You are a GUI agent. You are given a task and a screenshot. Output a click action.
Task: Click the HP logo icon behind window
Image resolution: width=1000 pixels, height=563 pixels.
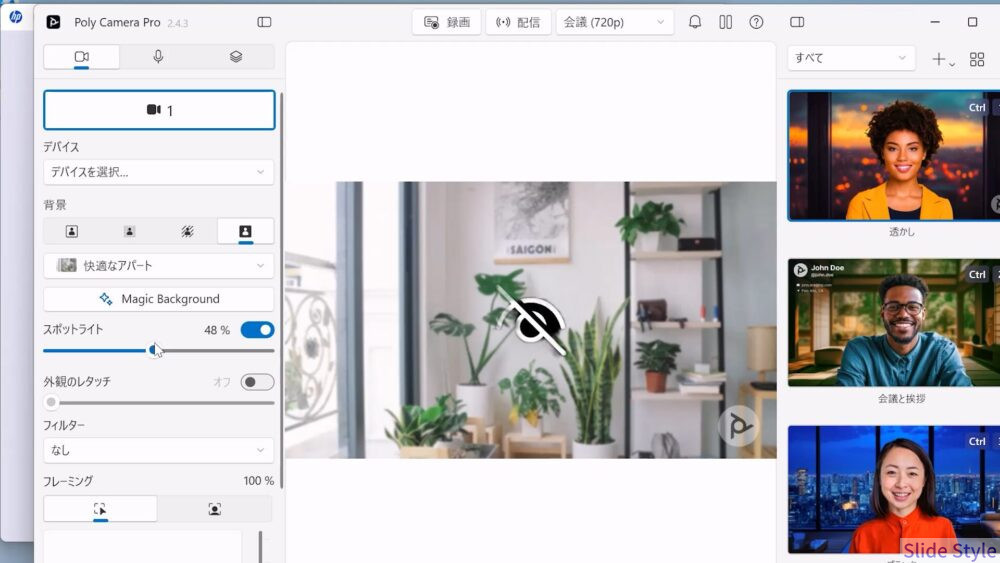(15, 17)
